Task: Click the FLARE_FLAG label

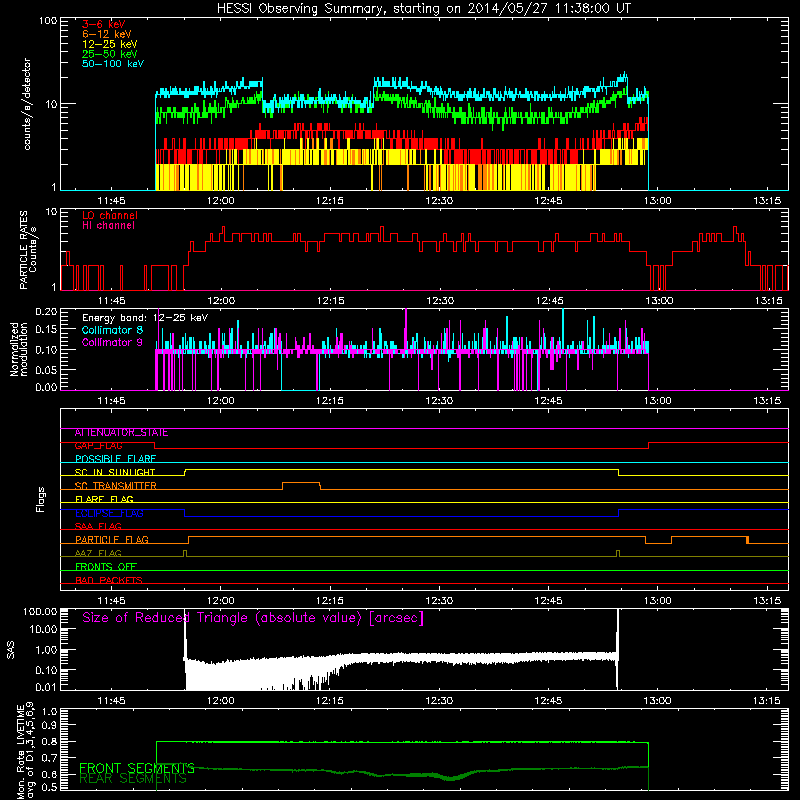Action: [x=104, y=499]
